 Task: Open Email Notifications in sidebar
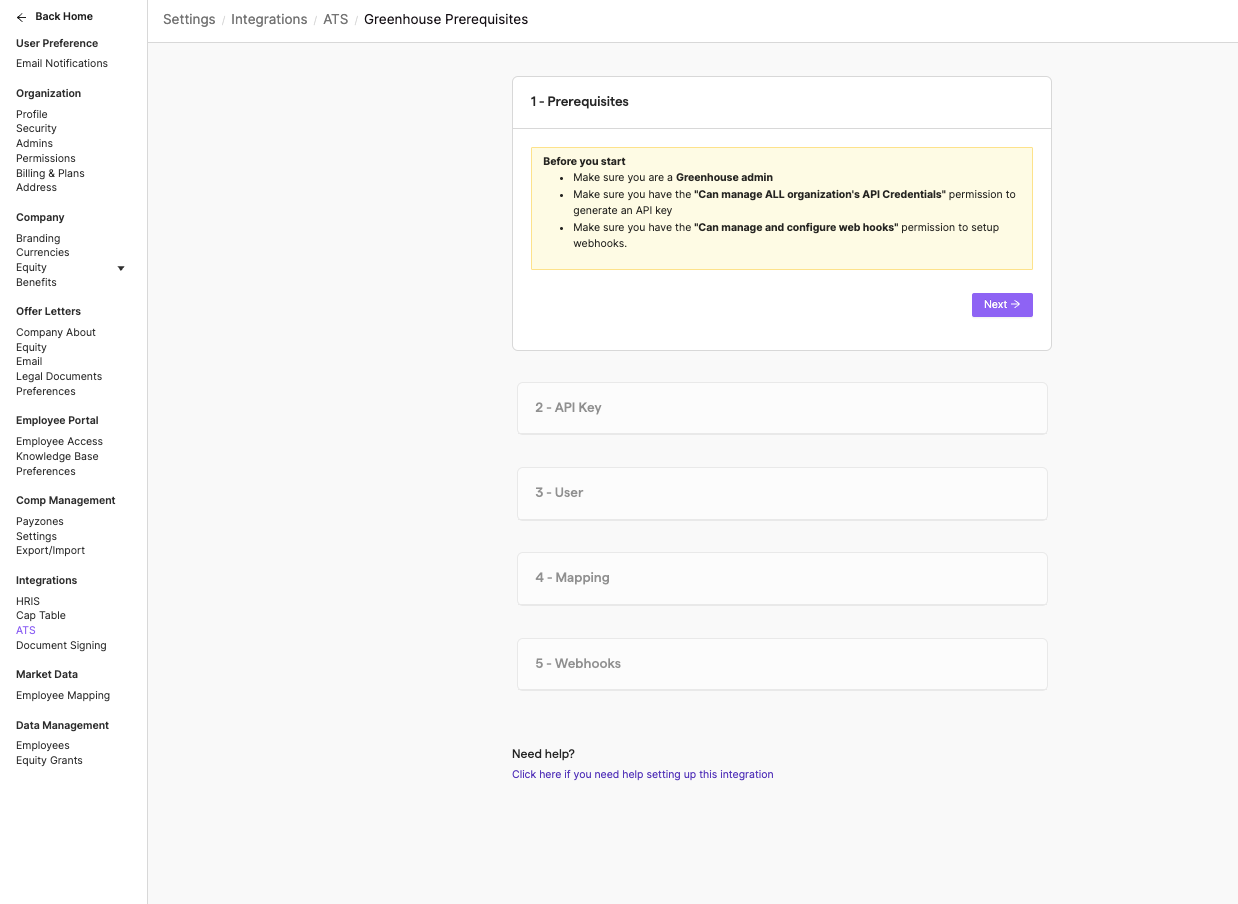(62, 63)
